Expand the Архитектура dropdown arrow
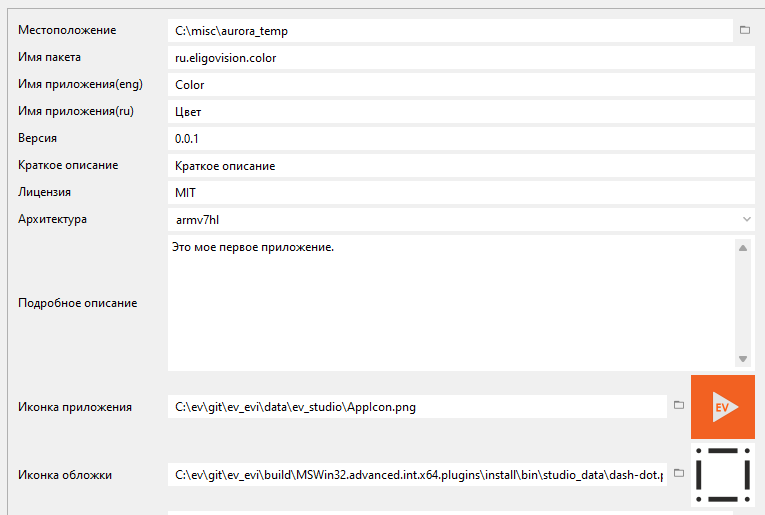Viewport: 765px width, 515px height. tap(747, 219)
